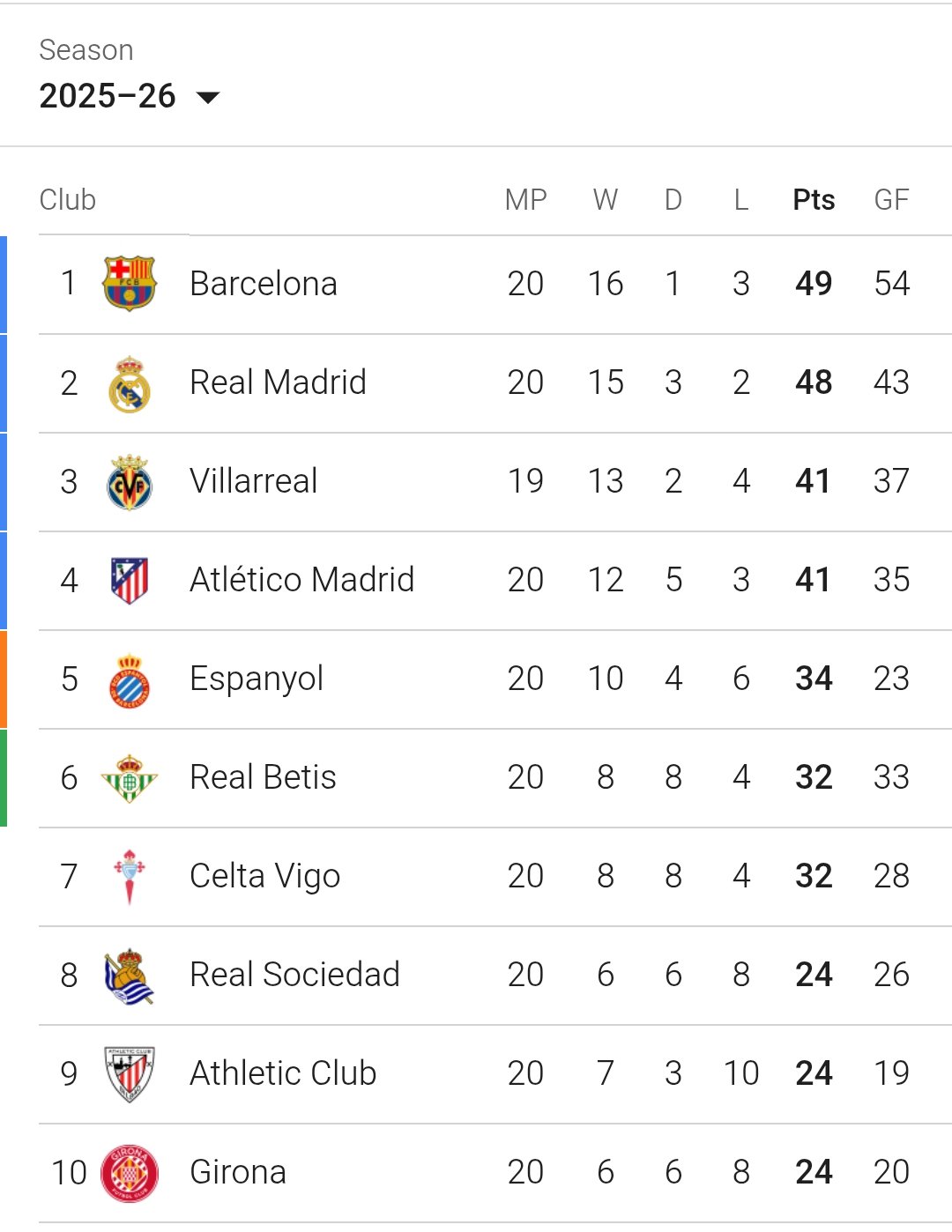Open the Girona team link

point(238,1172)
